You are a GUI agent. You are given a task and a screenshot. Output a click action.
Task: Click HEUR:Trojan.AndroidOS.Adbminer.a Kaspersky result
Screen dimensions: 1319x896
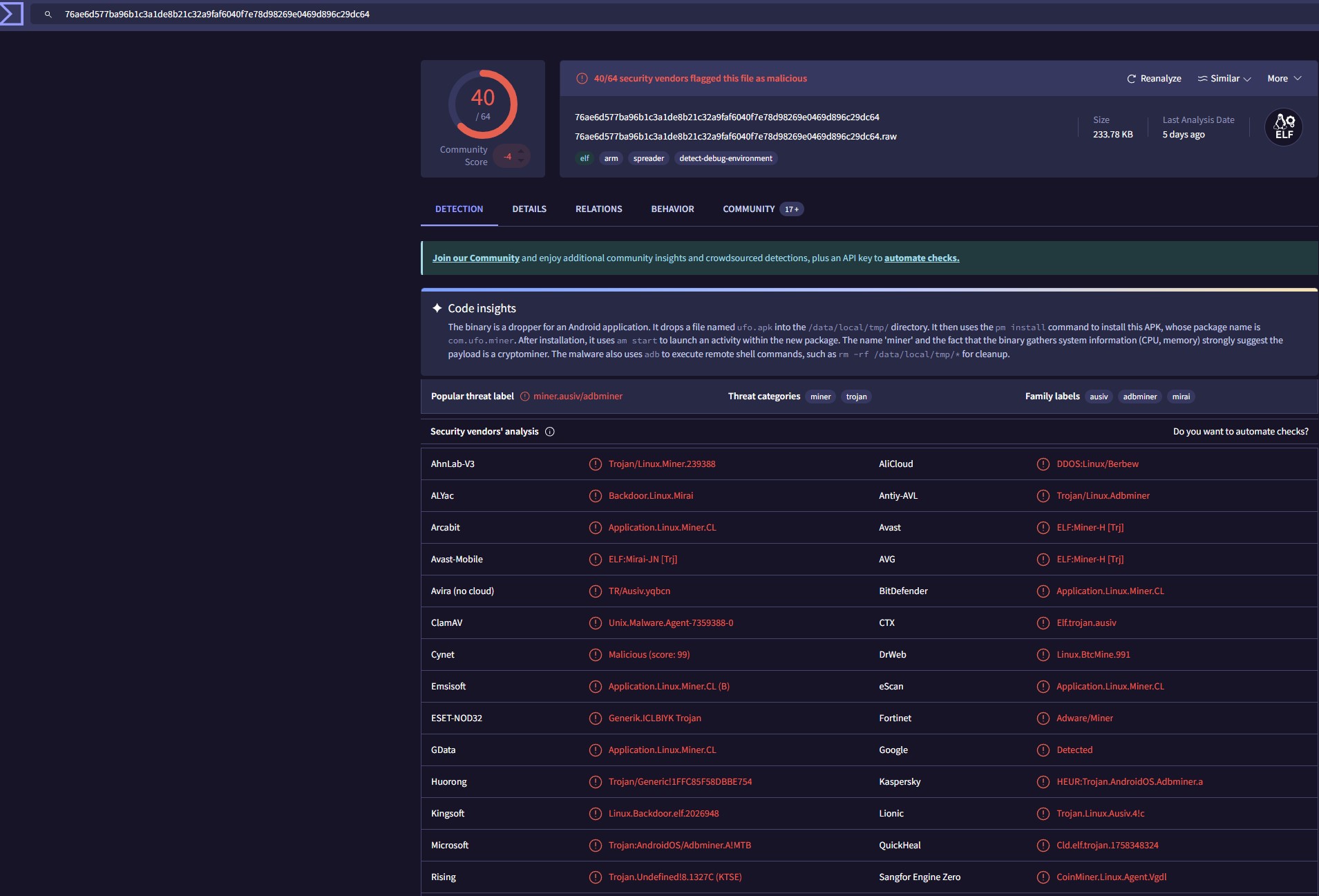click(x=1129, y=782)
